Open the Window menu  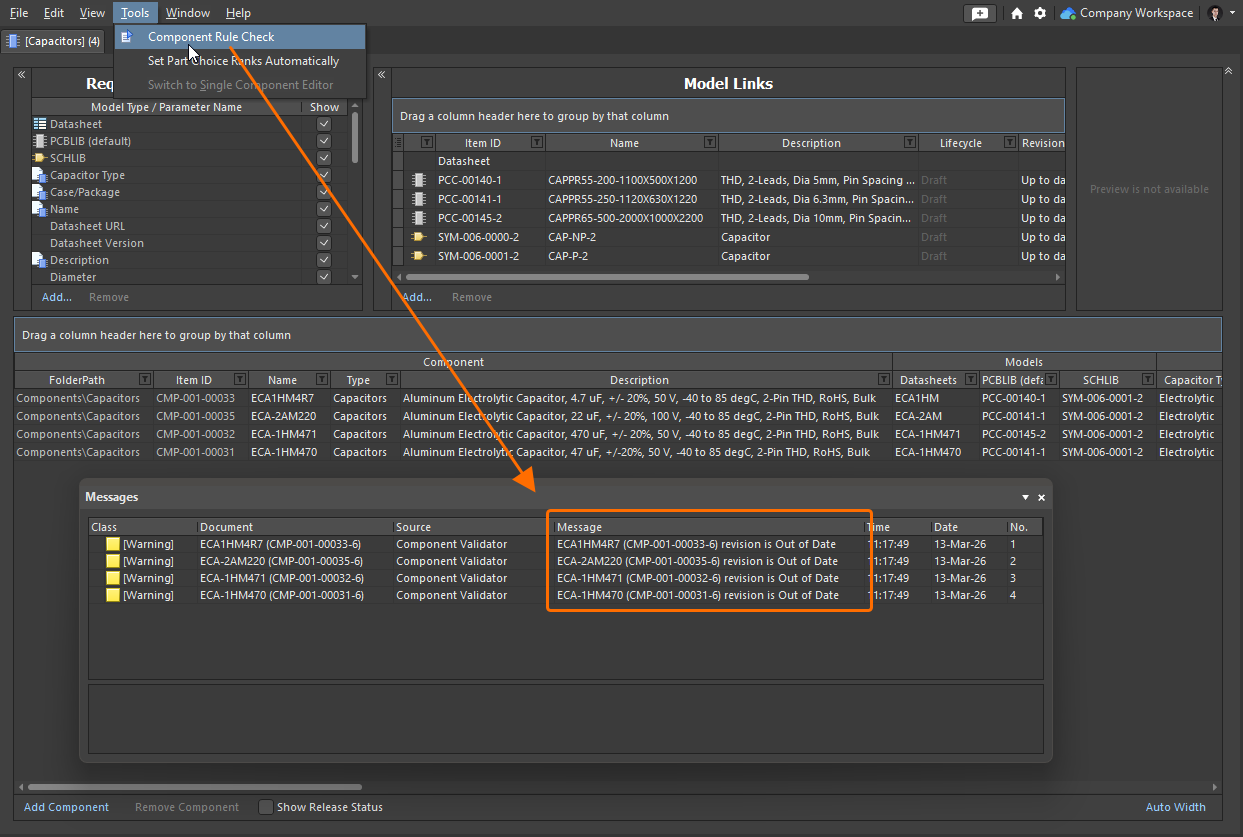[x=187, y=13]
